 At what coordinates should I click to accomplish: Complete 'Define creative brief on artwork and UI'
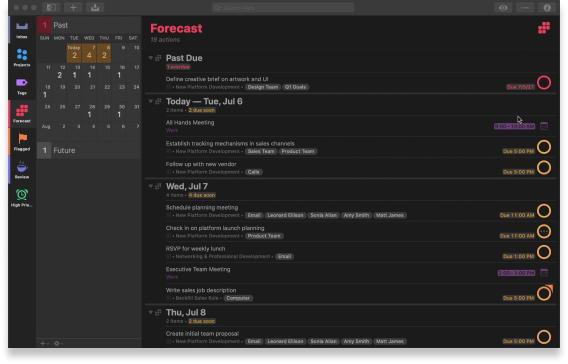click(544, 83)
